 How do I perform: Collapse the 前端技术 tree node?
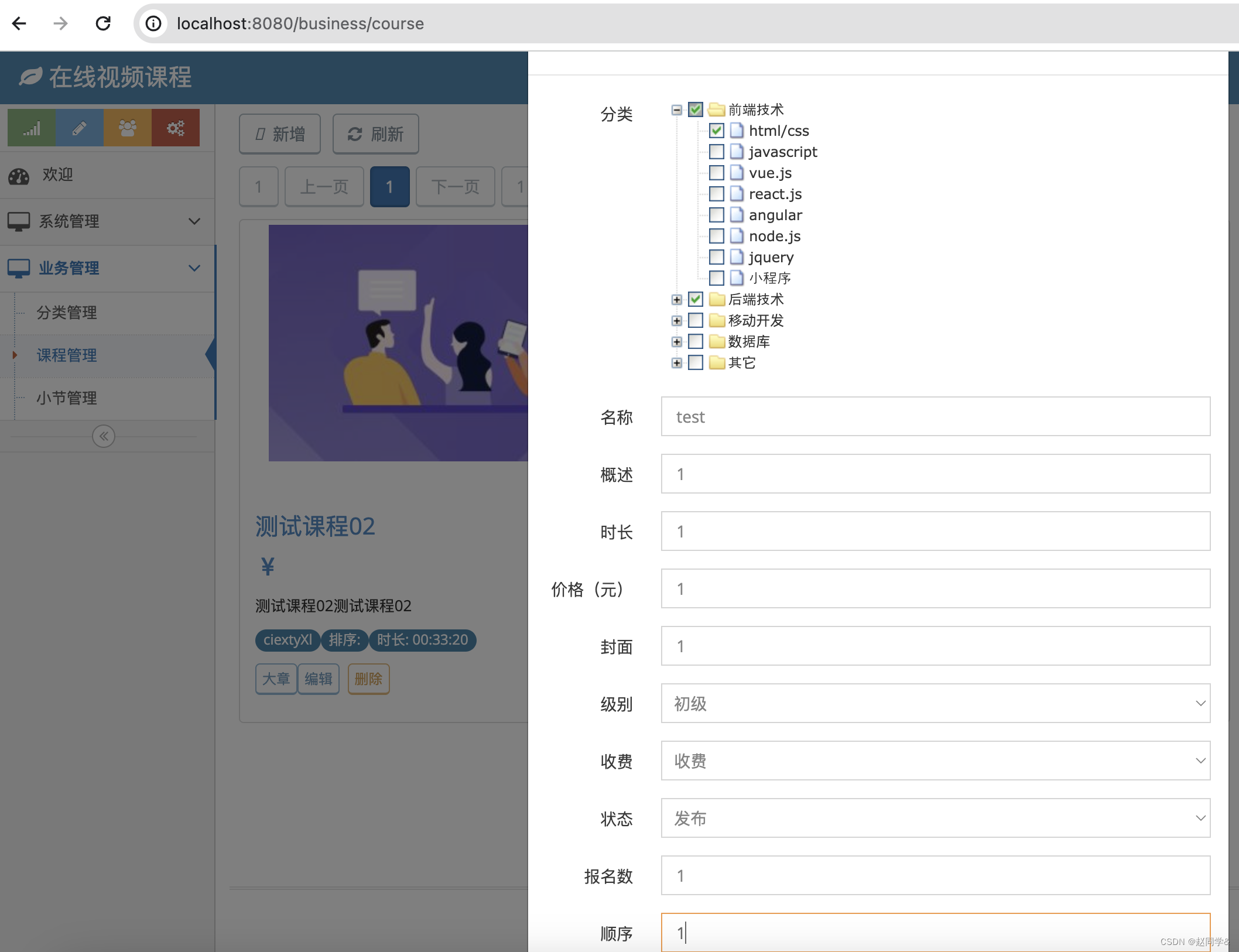pyautogui.click(x=677, y=110)
